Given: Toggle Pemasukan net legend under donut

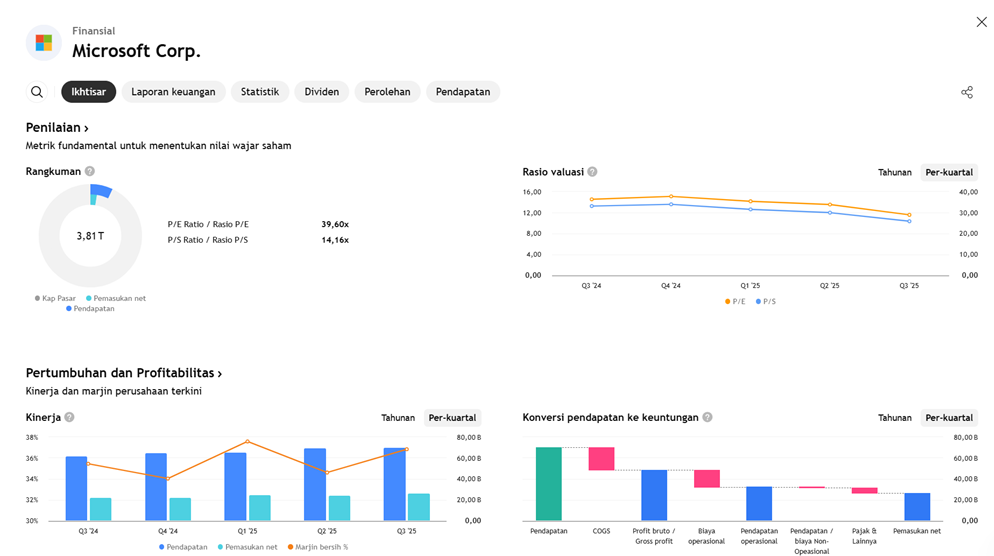Looking at the screenshot, I should (x=116, y=298).
